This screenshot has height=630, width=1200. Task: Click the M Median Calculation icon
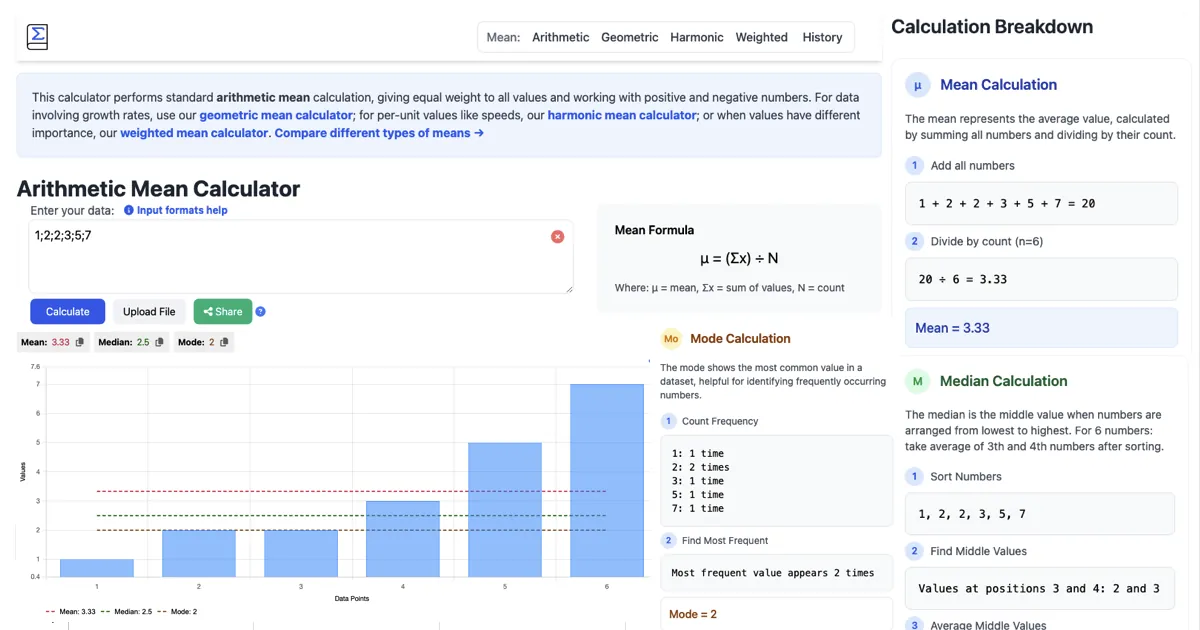pyautogui.click(x=918, y=382)
